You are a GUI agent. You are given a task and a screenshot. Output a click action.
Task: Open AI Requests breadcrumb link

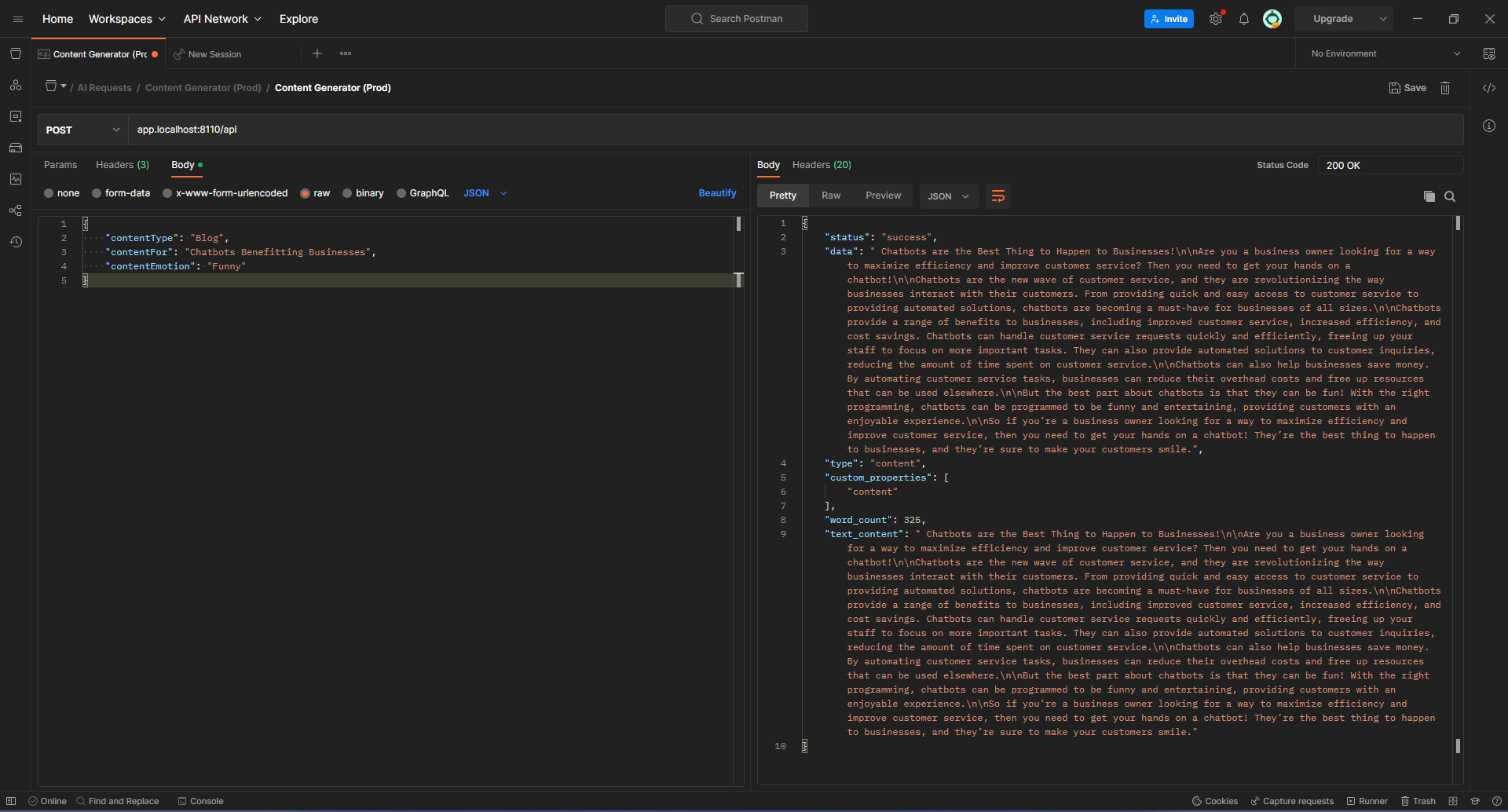click(x=104, y=88)
